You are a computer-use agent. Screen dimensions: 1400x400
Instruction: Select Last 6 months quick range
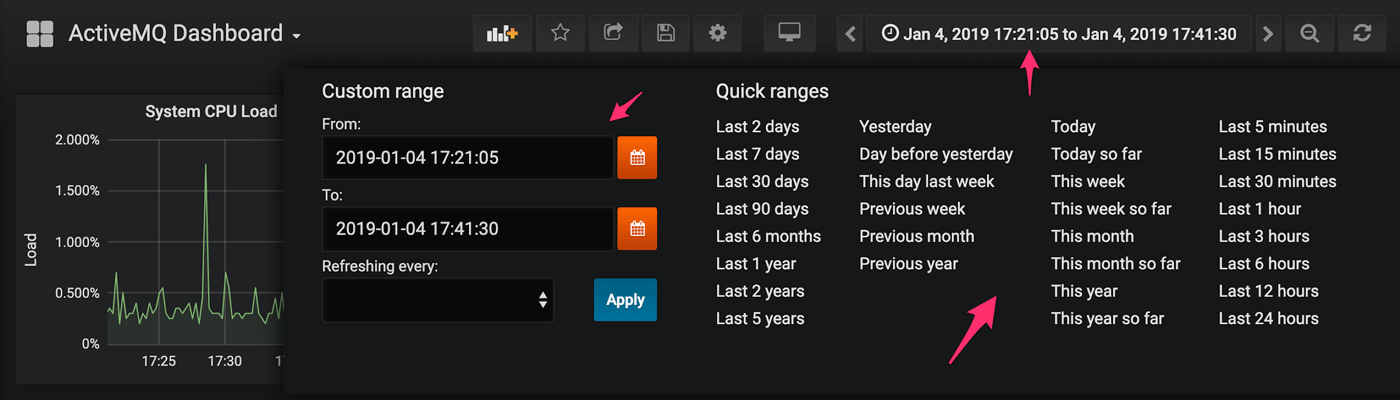point(768,237)
